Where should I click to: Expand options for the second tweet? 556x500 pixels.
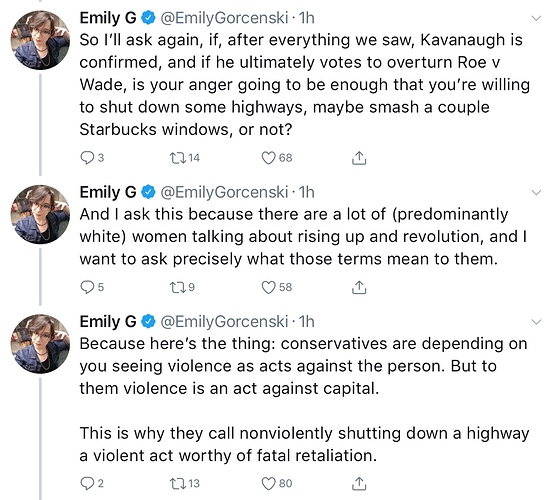point(537,193)
